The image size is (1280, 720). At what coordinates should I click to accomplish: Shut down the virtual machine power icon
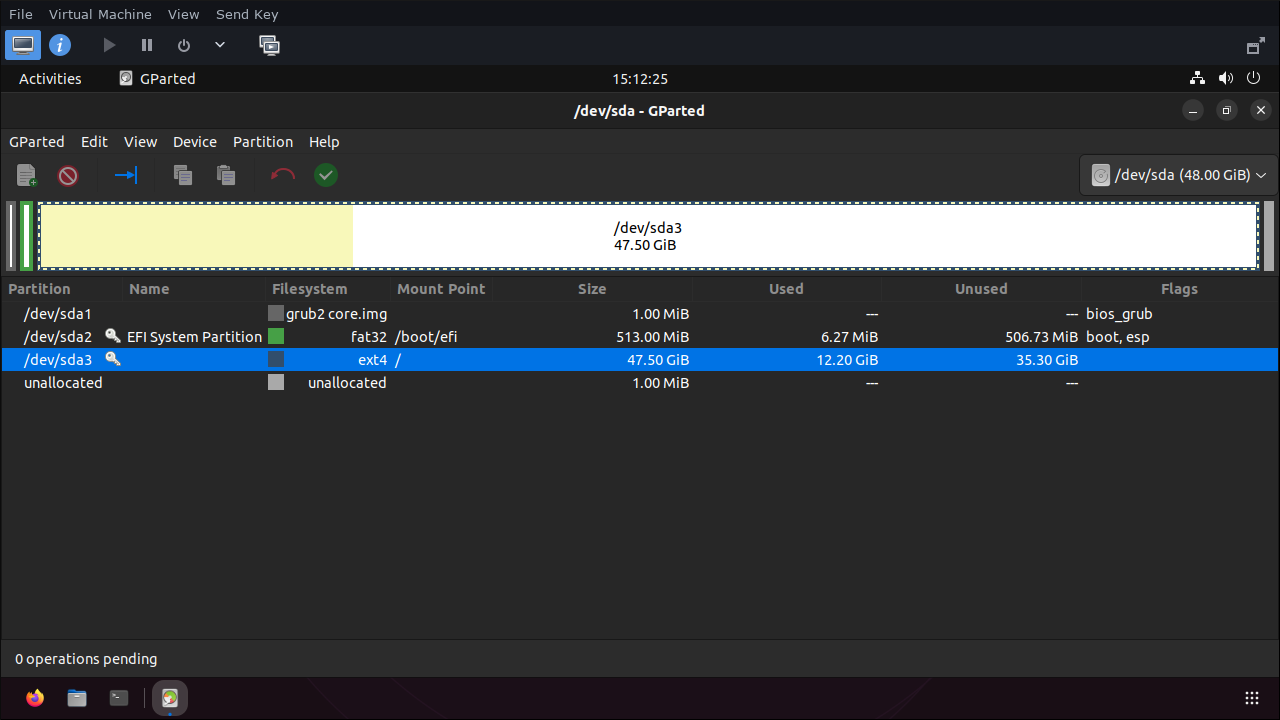point(184,45)
